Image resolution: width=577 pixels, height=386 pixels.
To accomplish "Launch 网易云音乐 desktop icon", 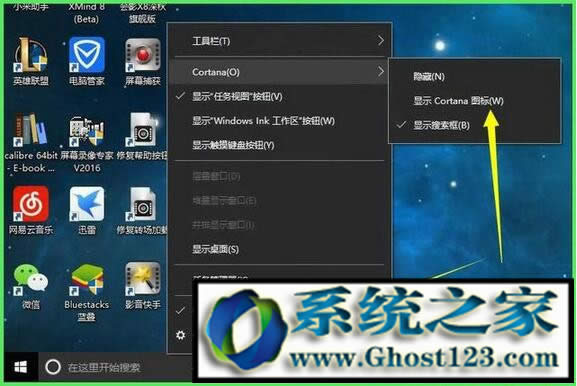I will click(x=31, y=204).
